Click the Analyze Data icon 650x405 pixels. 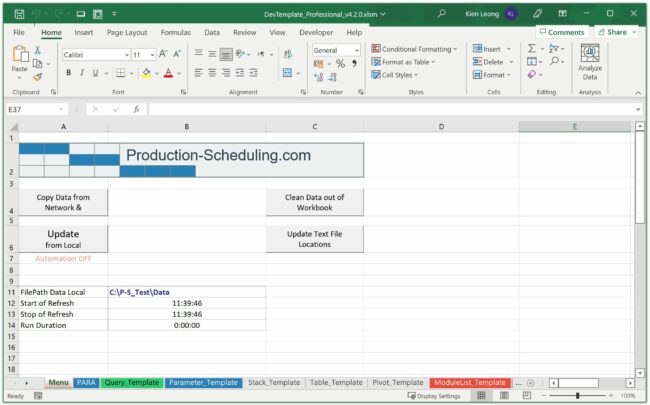tap(590, 62)
